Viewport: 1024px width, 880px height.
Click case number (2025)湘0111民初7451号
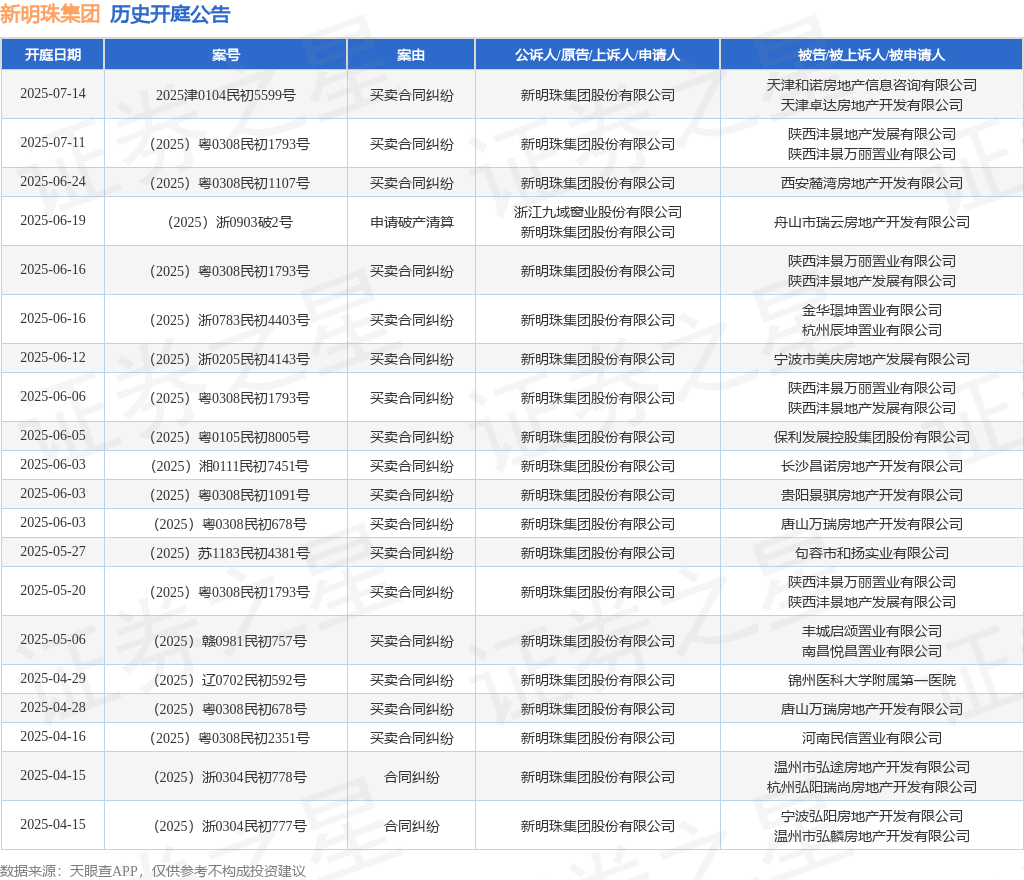tap(230, 466)
